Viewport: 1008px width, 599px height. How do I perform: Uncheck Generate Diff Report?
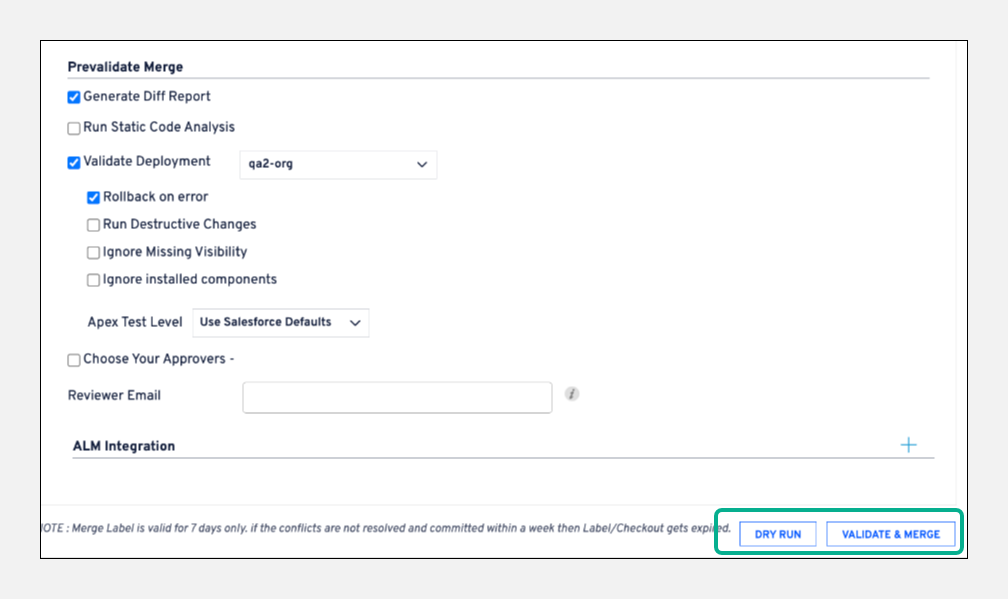[74, 97]
